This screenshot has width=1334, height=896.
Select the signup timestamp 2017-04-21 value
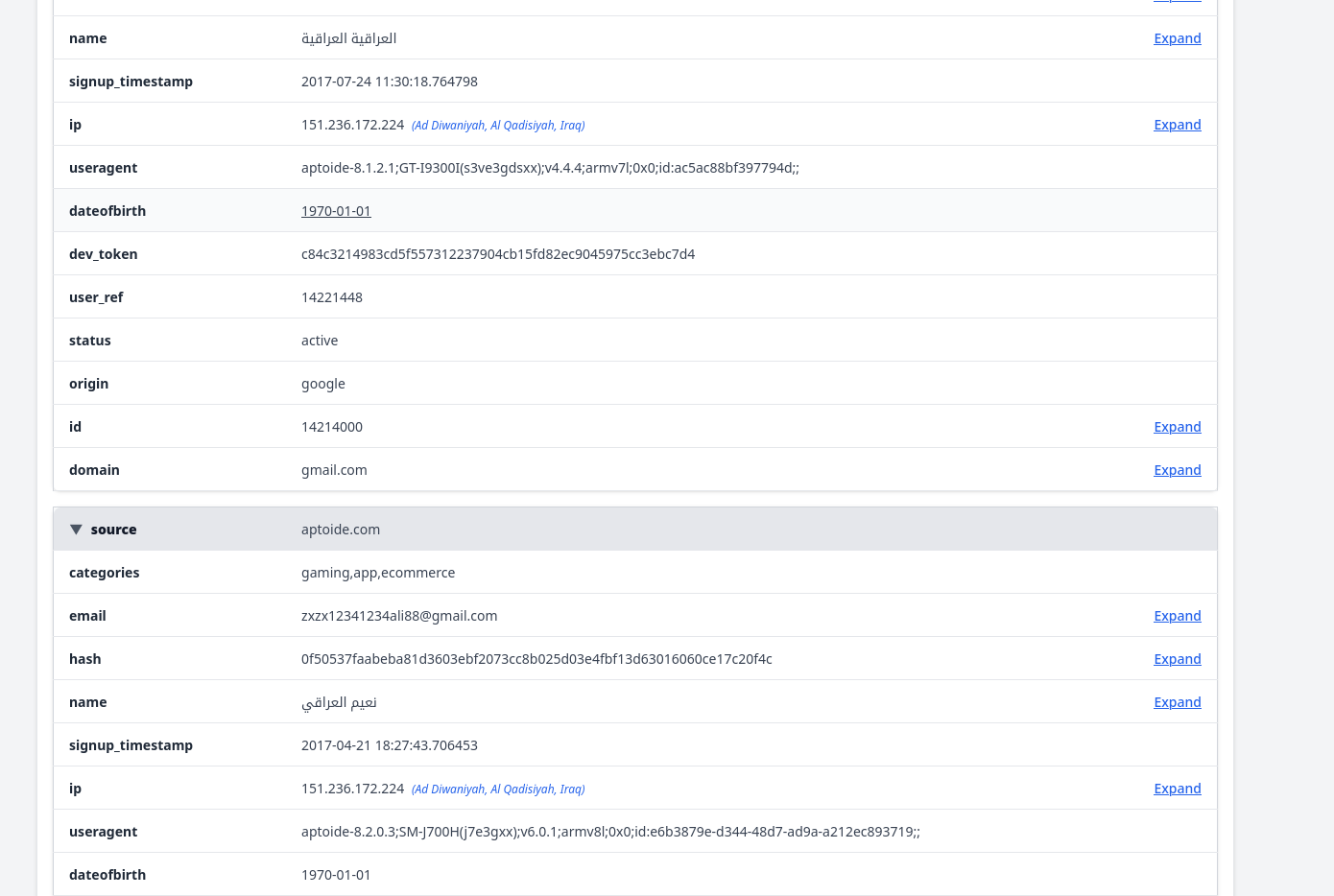click(x=390, y=745)
